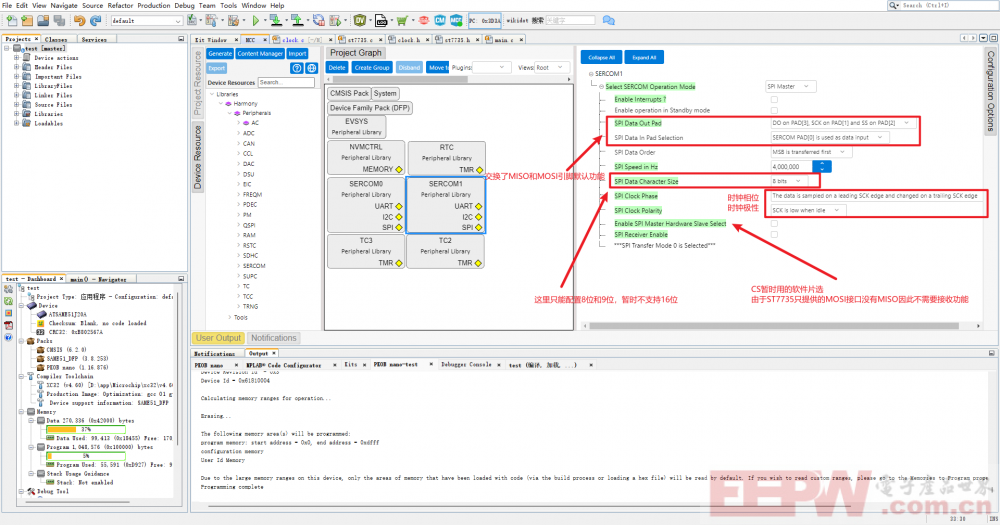Image resolution: width=1000 pixels, height=525 pixels.
Task: Click the globe icon beside Export
Action: 312,68
